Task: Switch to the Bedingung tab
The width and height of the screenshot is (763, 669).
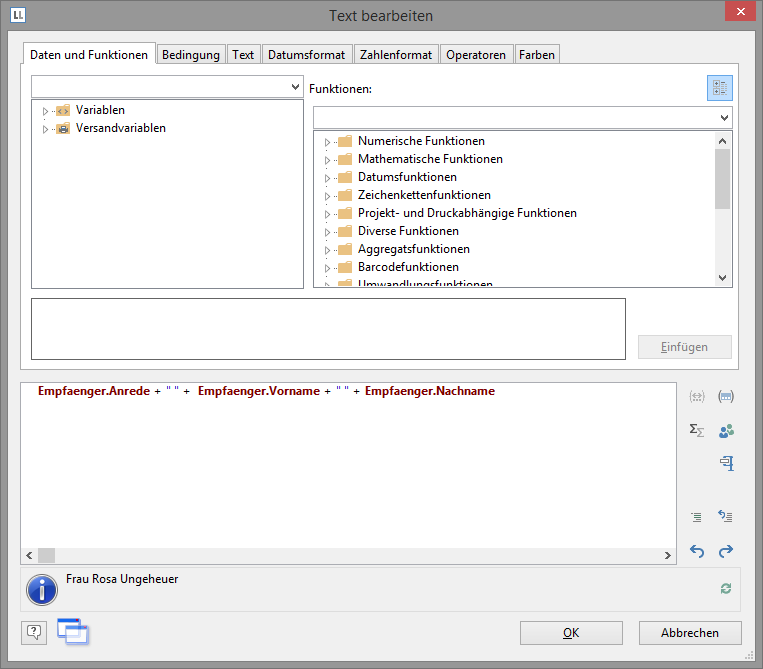Action: coord(191,55)
